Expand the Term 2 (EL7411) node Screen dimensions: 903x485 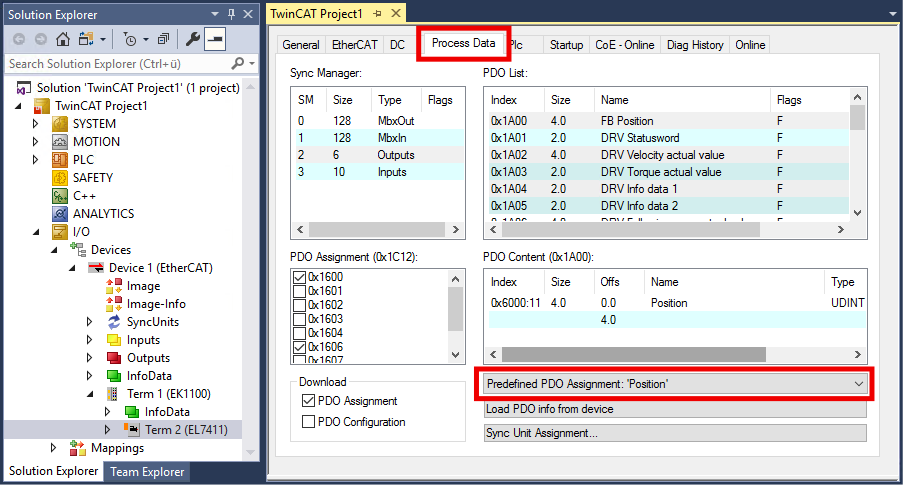coord(107,430)
